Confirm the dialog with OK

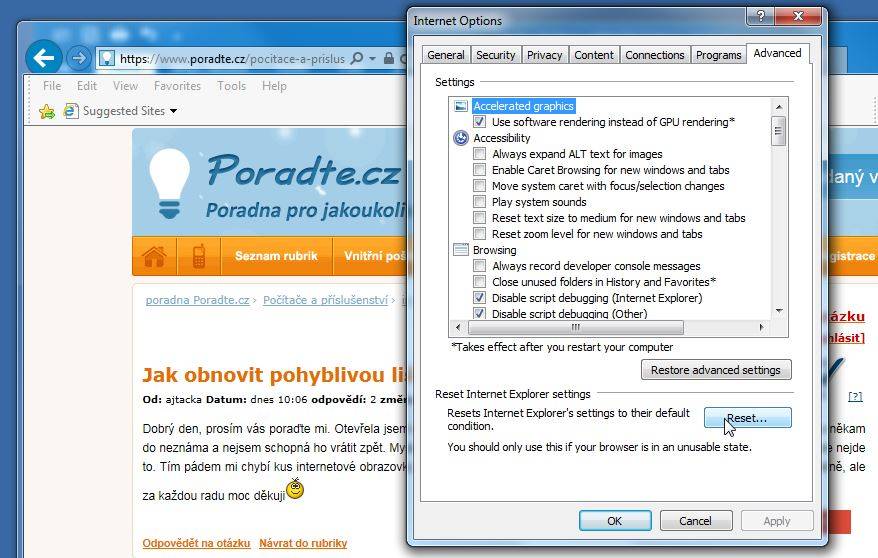pos(615,521)
